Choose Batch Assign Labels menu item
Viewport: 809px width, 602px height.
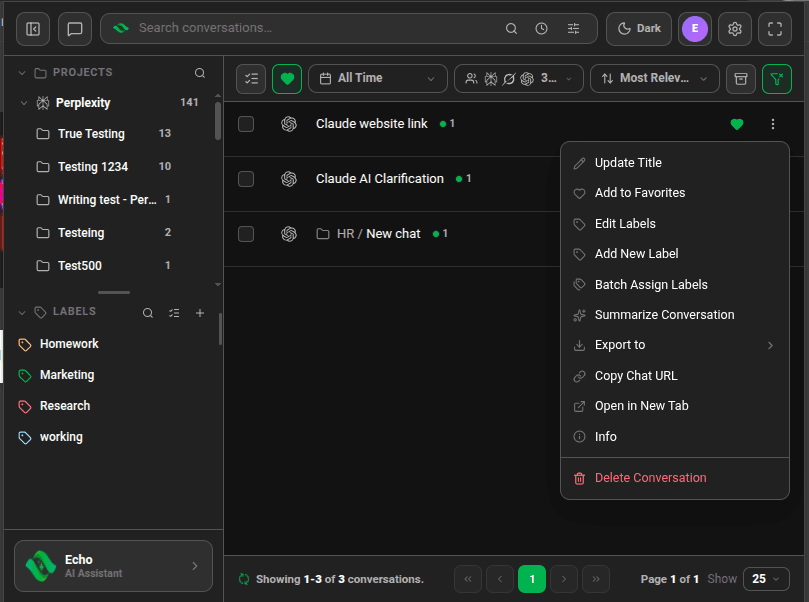point(675,285)
